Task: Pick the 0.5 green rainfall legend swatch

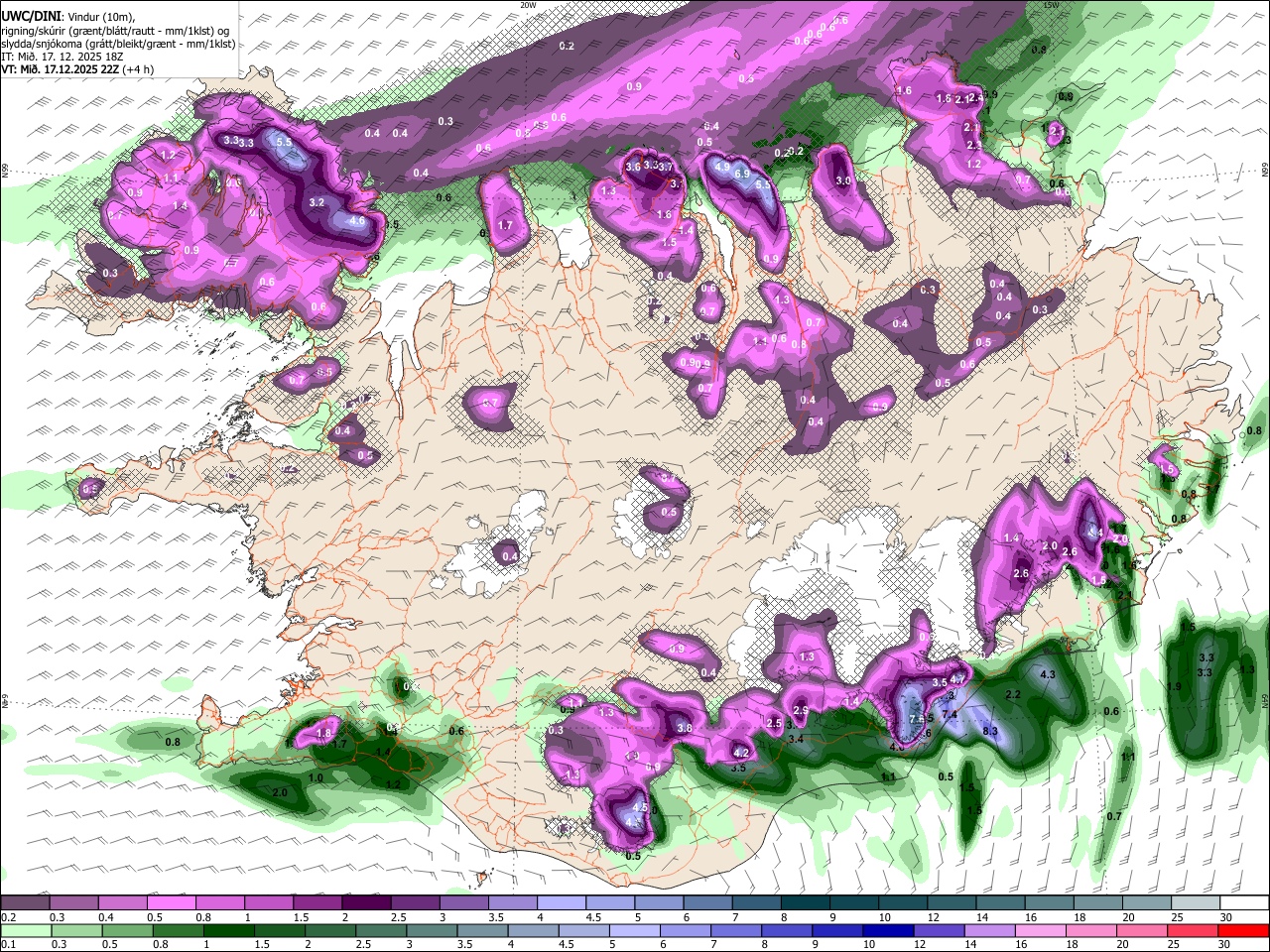Action: pos(127,930)
